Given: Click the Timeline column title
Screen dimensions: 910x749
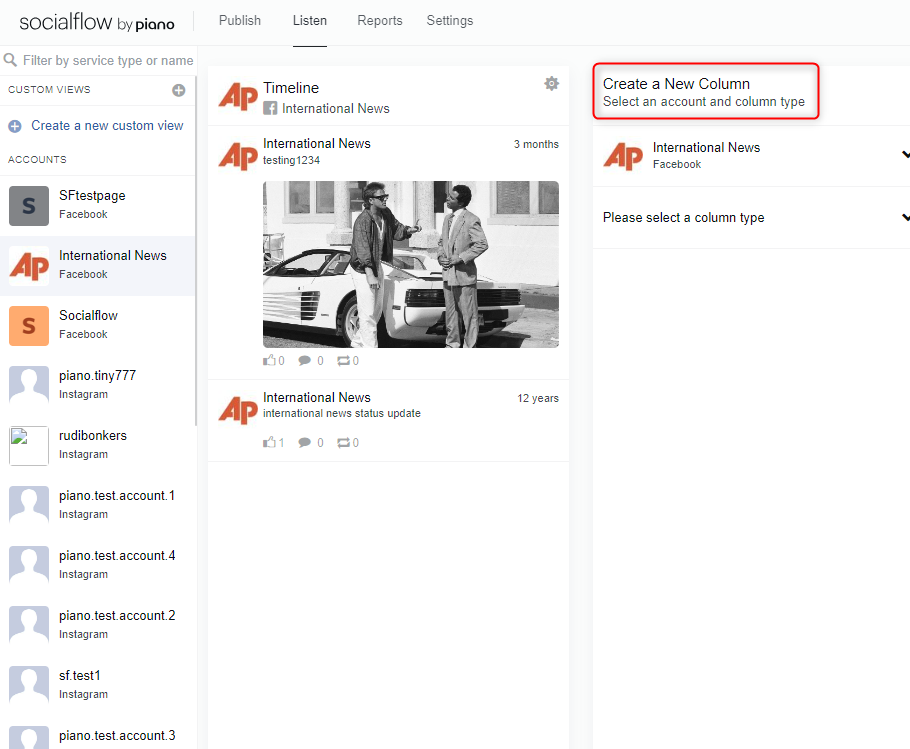Looking at the screenshot, I should coord(291,88).
